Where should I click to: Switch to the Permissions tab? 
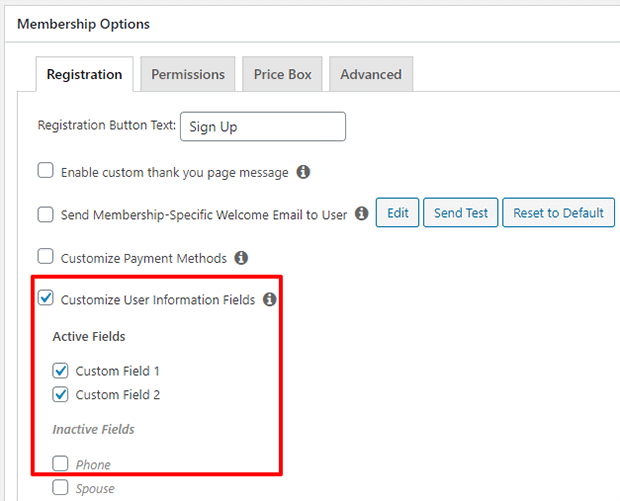pos(188,74)
